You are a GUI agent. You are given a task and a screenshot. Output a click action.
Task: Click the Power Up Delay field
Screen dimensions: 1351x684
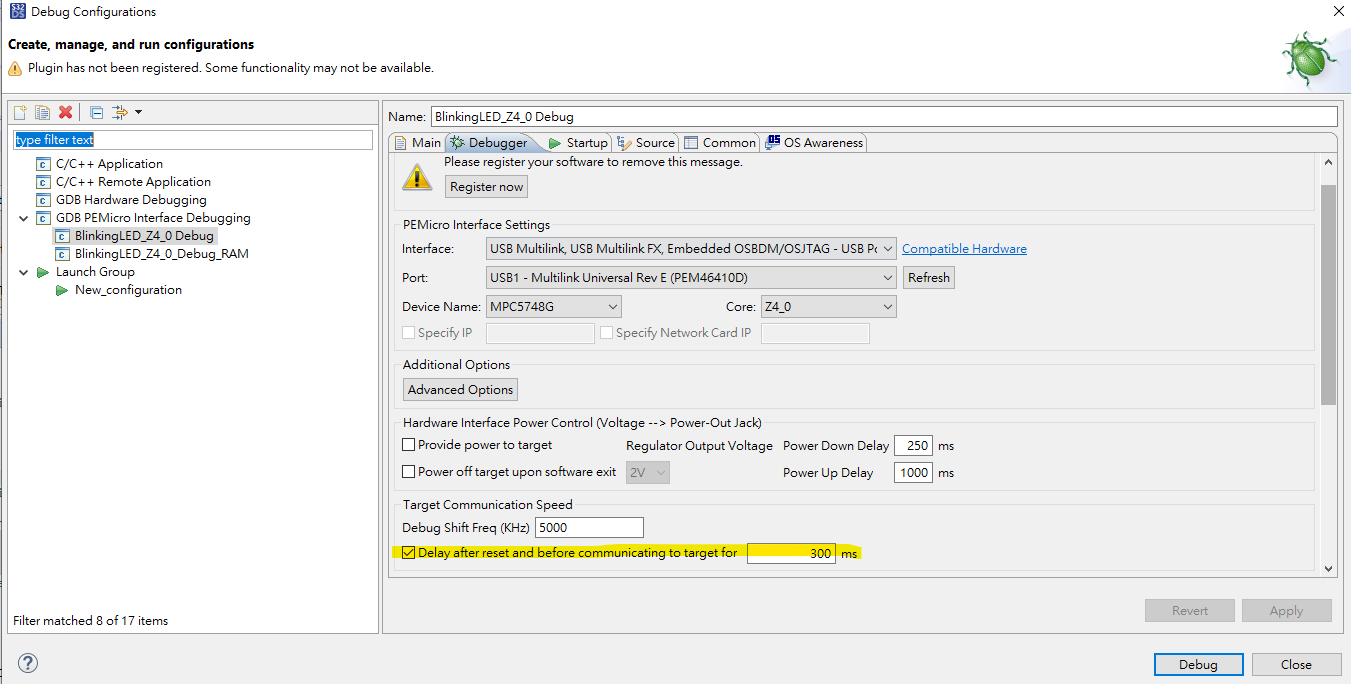(913, 473)
